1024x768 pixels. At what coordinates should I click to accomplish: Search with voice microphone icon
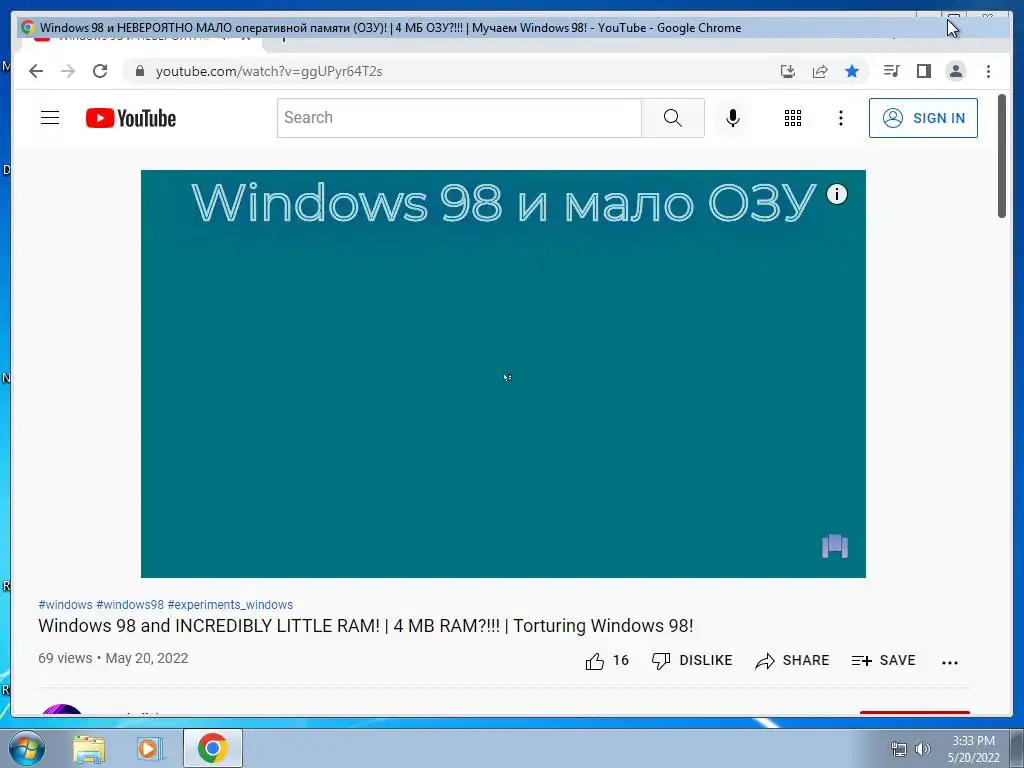coord(733,118)
